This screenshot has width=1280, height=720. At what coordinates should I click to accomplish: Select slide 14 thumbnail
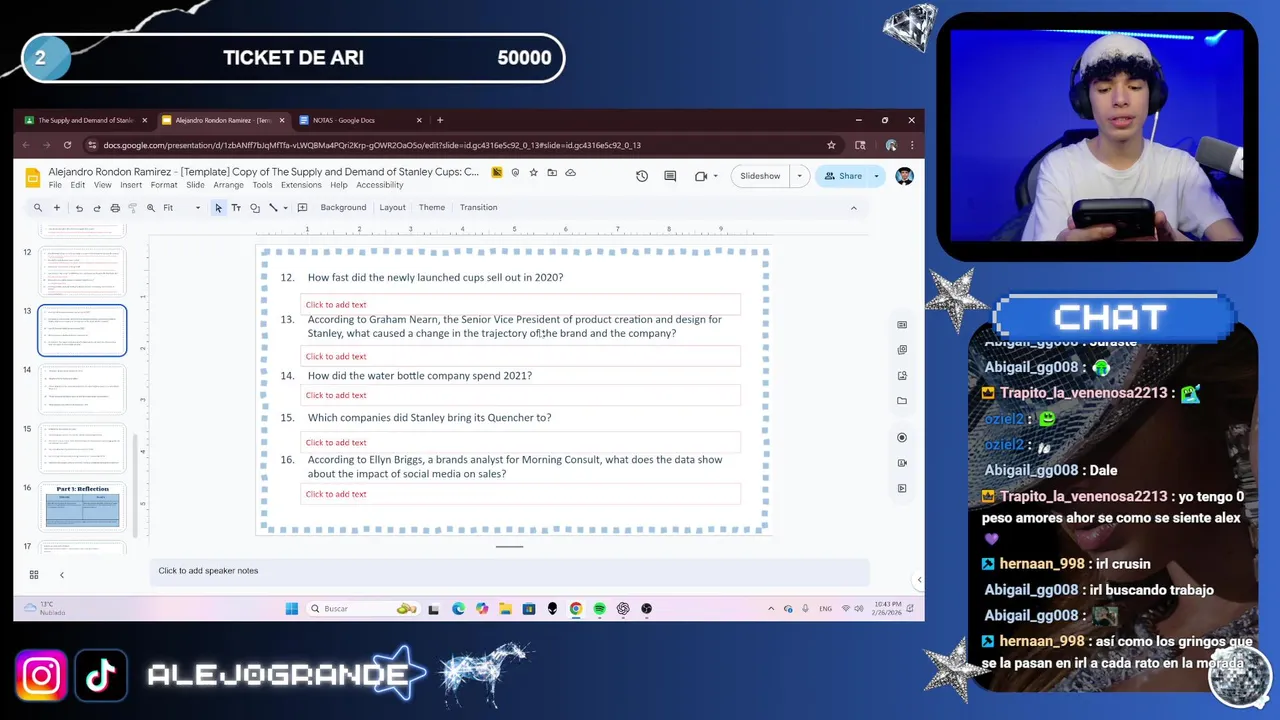tap(82, 390)
